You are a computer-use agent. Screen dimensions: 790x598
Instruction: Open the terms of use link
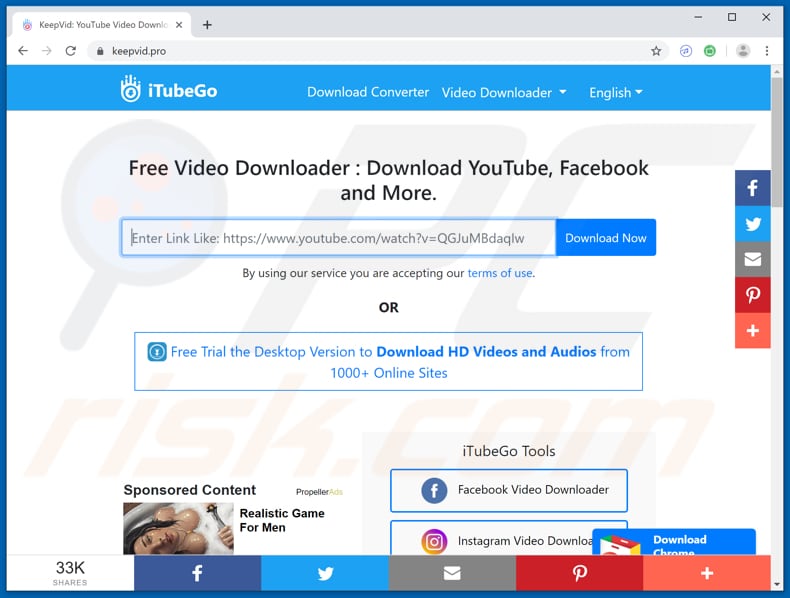click(x=500, y=273)
